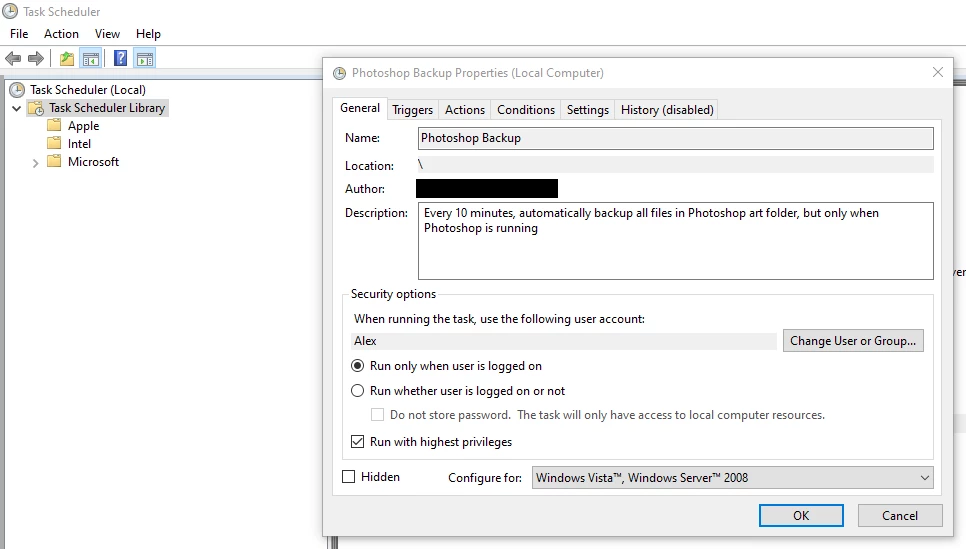Viewport: 966px width, 549px height.
Task: Expand the Microsoft folder node
Action: (x=35, y=163)
